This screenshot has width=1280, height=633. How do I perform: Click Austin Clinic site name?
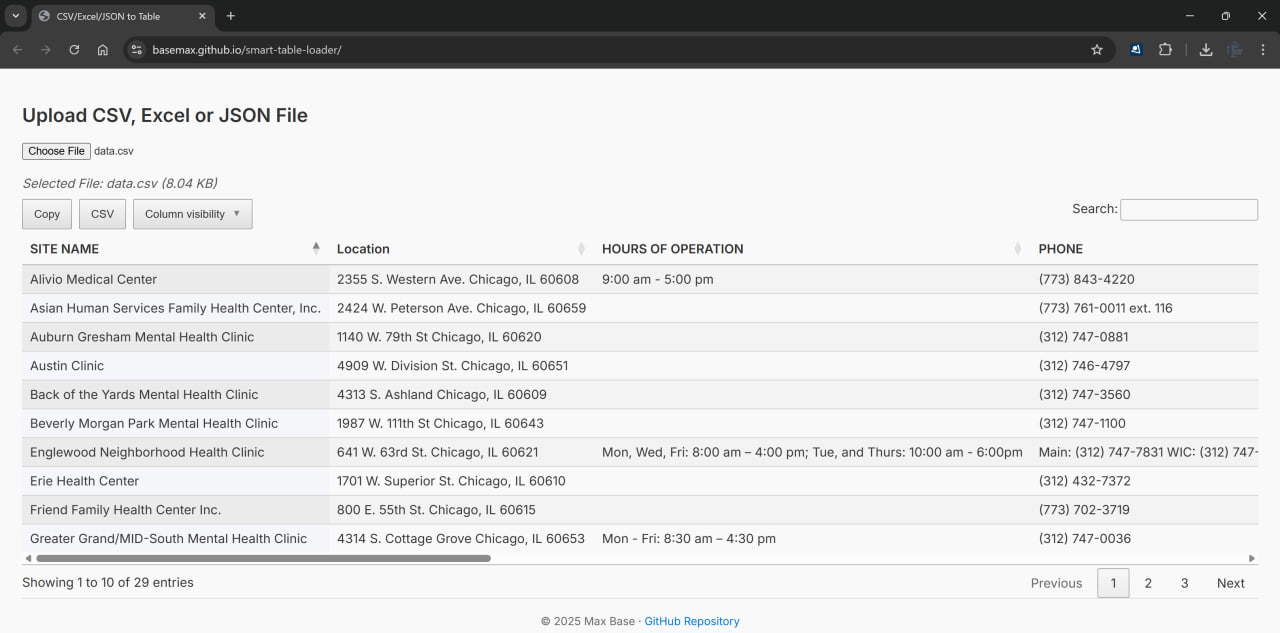pos(67,366)
